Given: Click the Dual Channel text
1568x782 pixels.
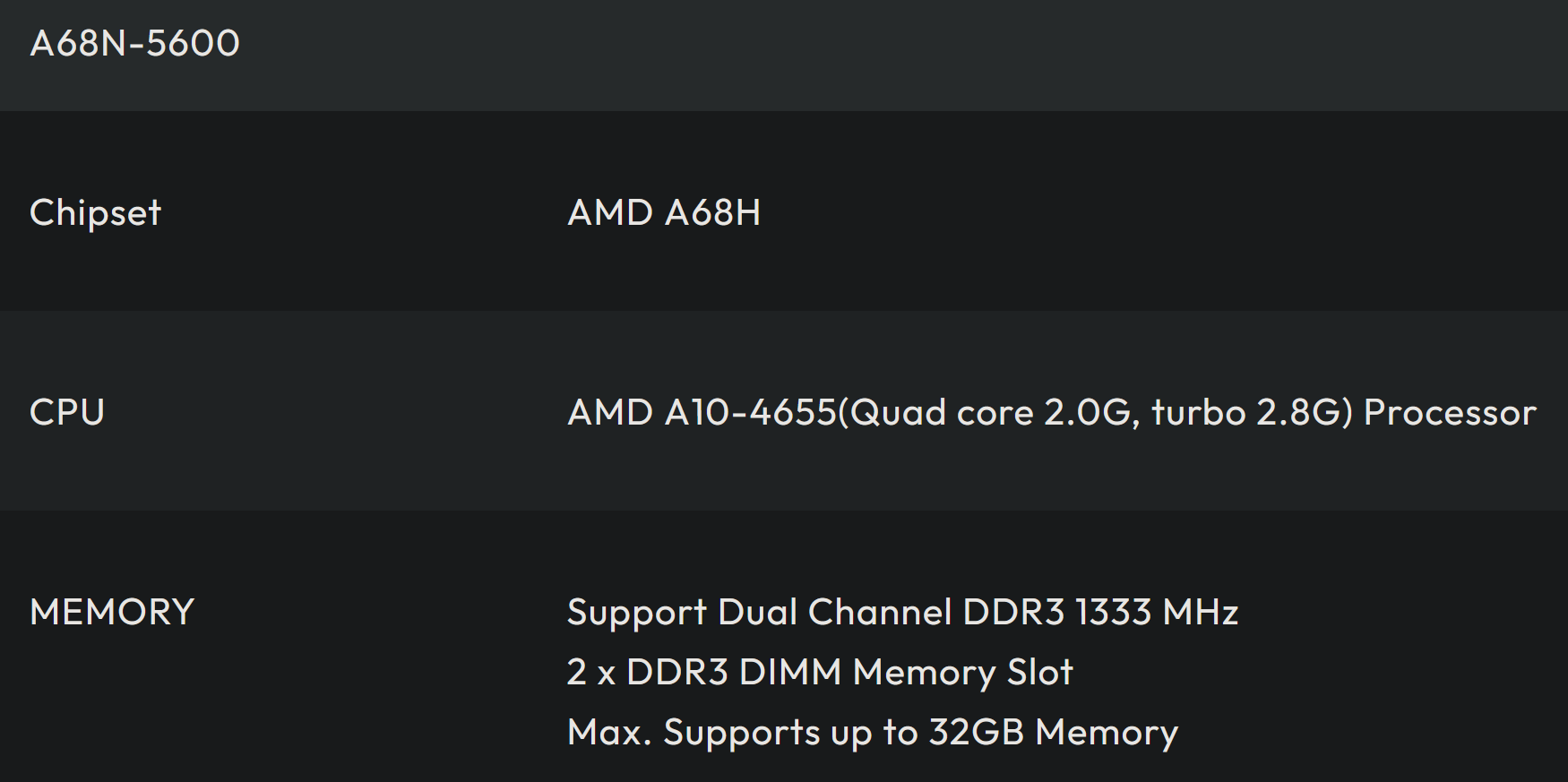Looking at the screenshot, I should (835, 613).
